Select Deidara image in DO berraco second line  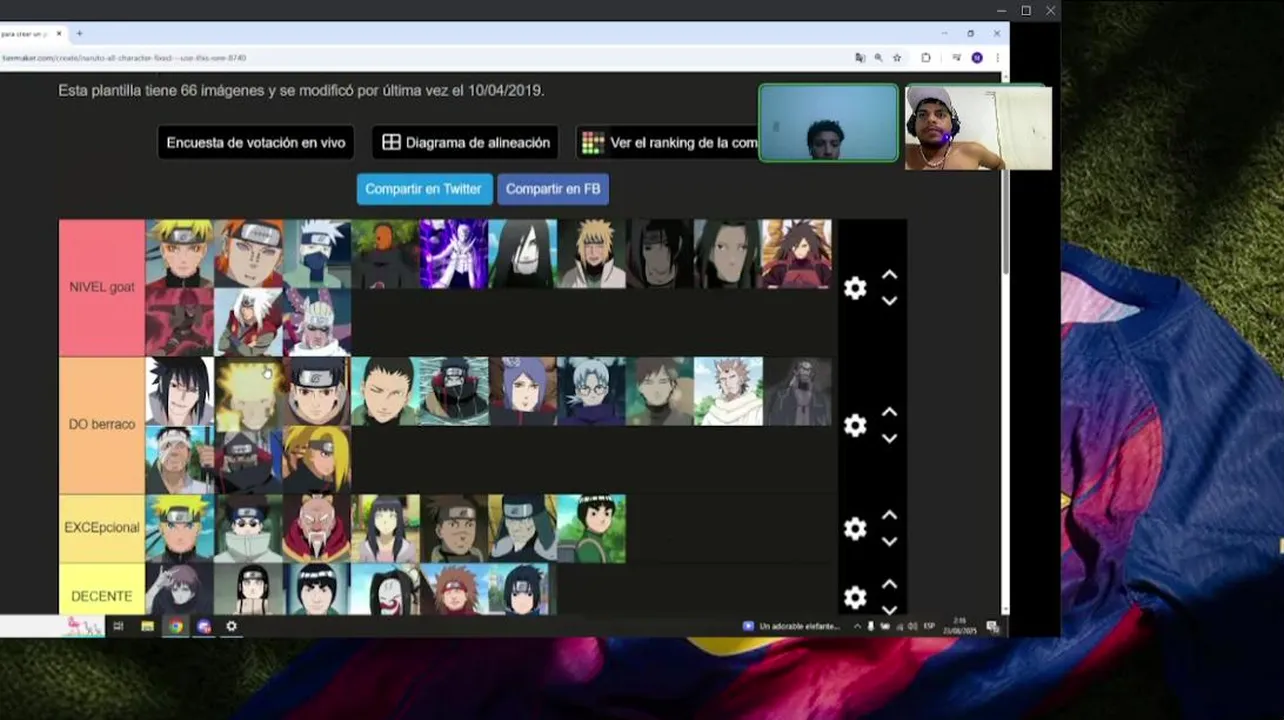[317, 459]
